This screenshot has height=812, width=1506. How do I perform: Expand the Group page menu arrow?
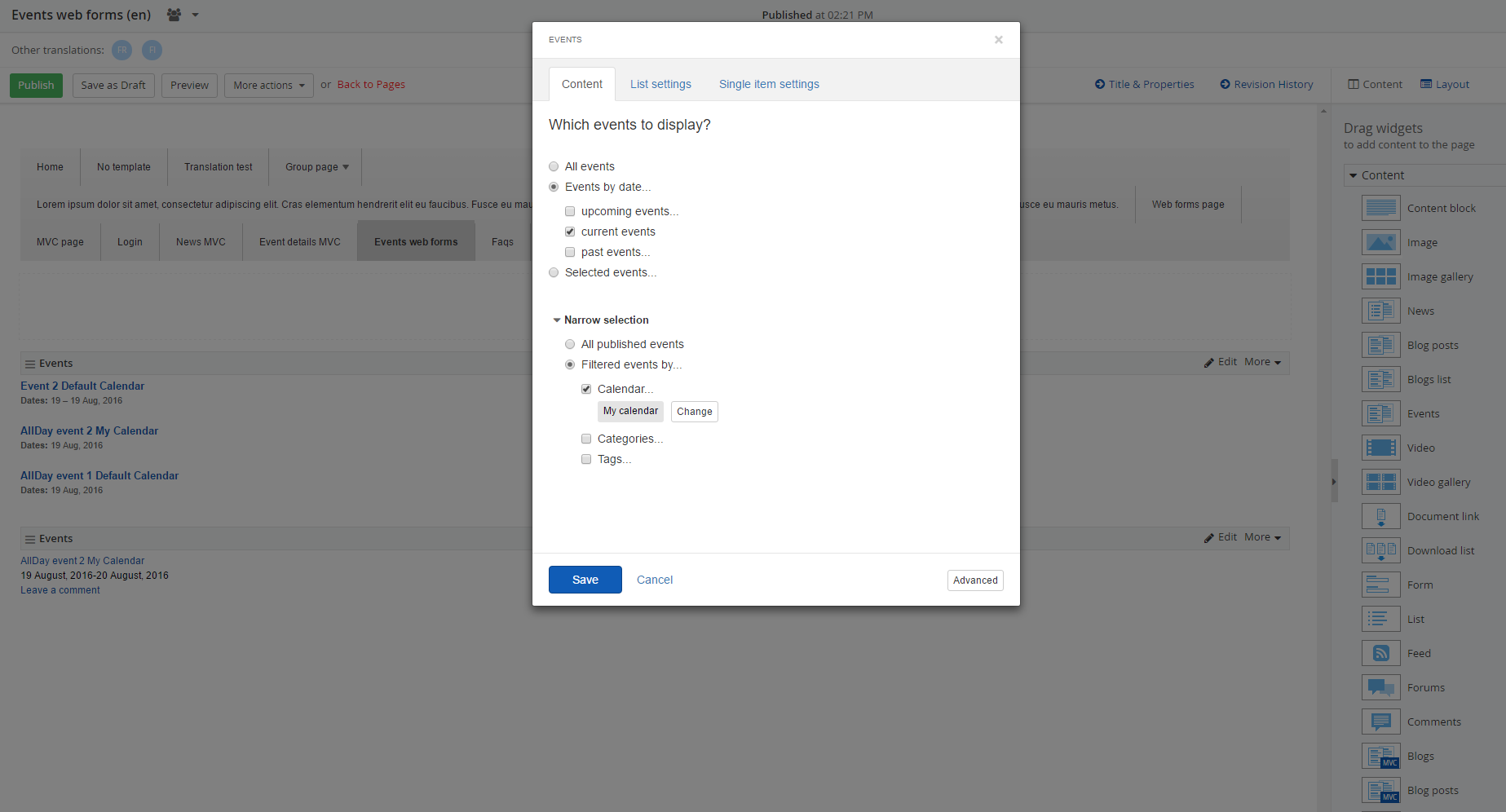click(x=346, y=167)
